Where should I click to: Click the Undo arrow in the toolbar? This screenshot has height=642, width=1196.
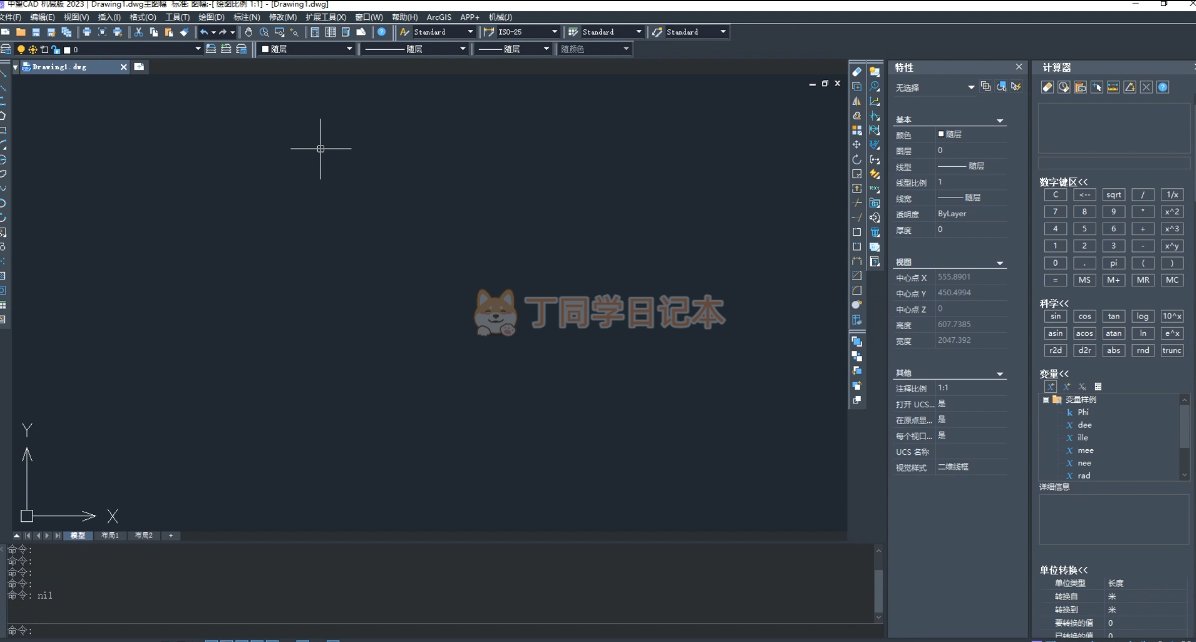pyautogui.click(x=203, y=32)
